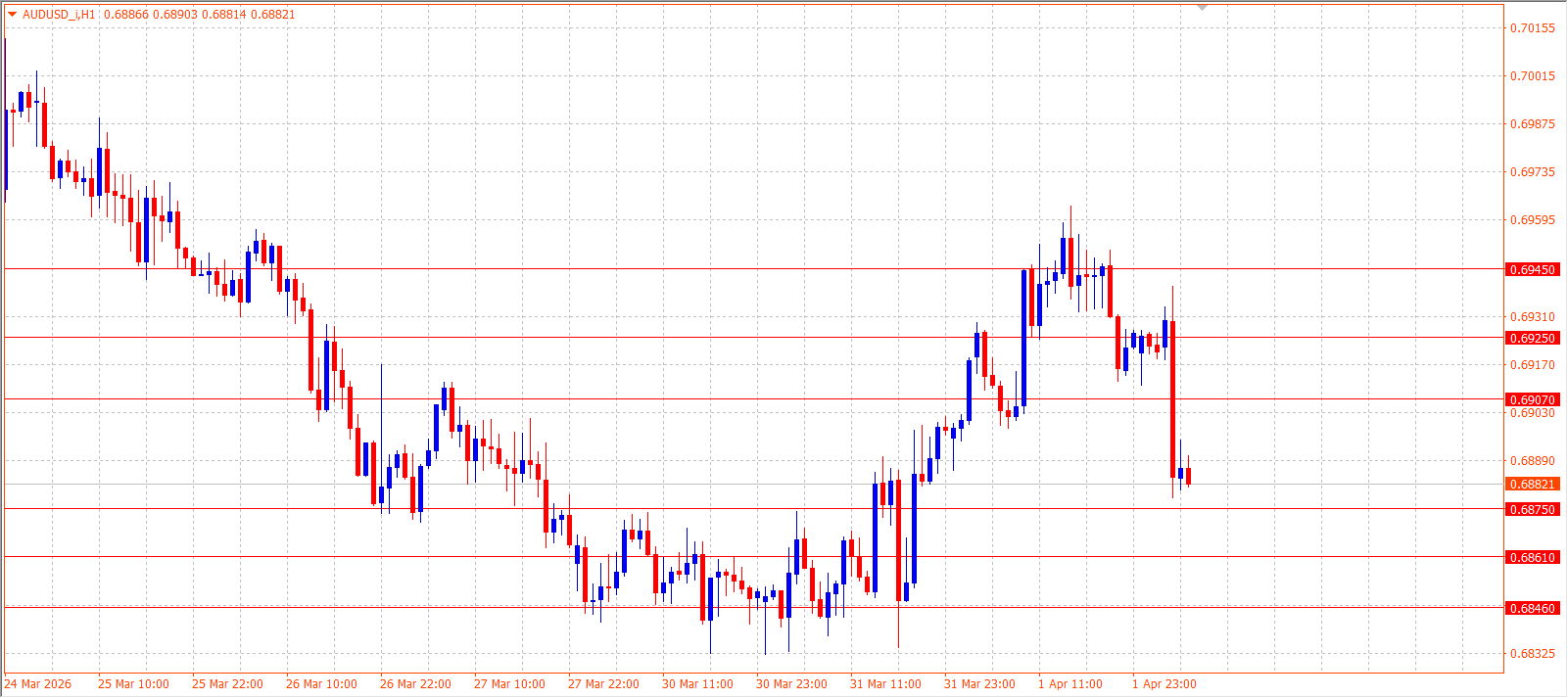
Task: Click the grey chart shift triangle marker
Action: pos(1203,8)
